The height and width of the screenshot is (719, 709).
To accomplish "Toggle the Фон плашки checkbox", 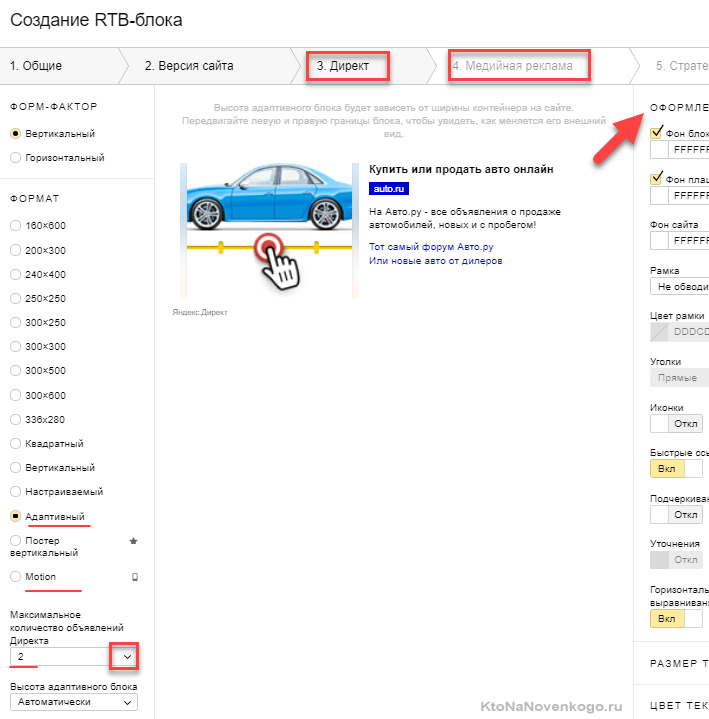I will (656, 179).
